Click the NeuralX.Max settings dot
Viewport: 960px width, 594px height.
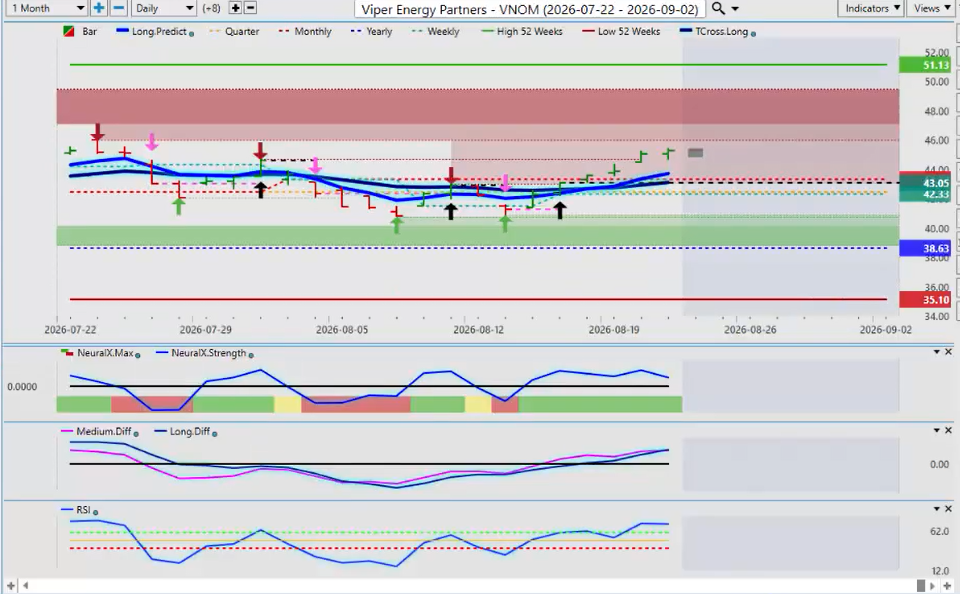tap(137, 355)
